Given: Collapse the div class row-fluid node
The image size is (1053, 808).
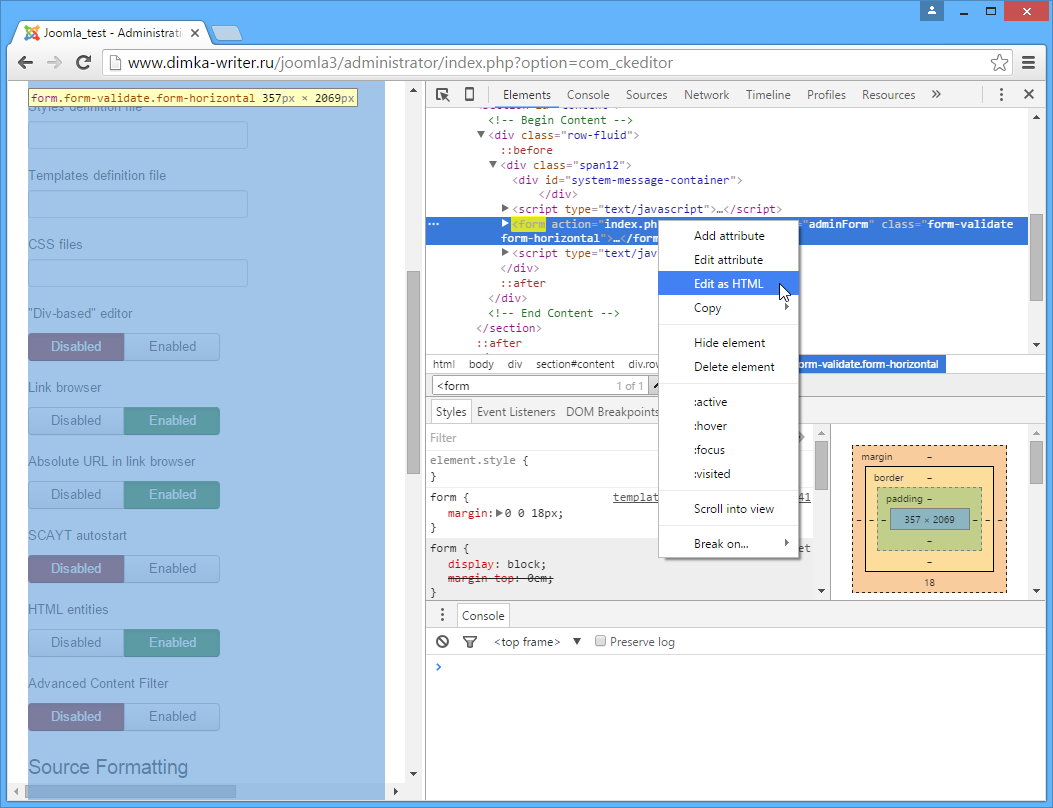Looking at the screenshot, I should click(481, 135).
